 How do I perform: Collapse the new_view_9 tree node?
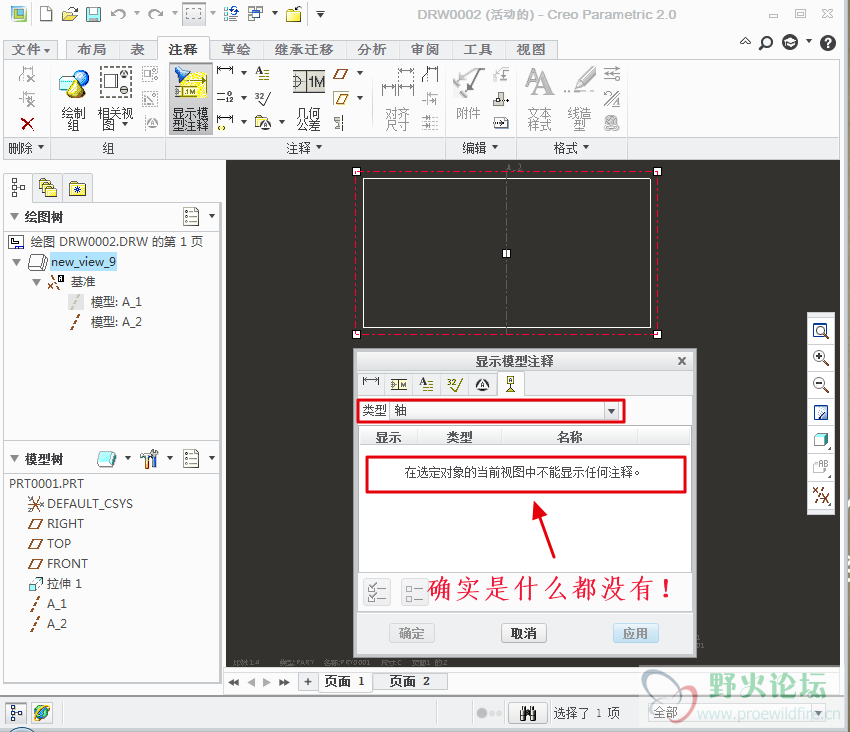point(17,262)
